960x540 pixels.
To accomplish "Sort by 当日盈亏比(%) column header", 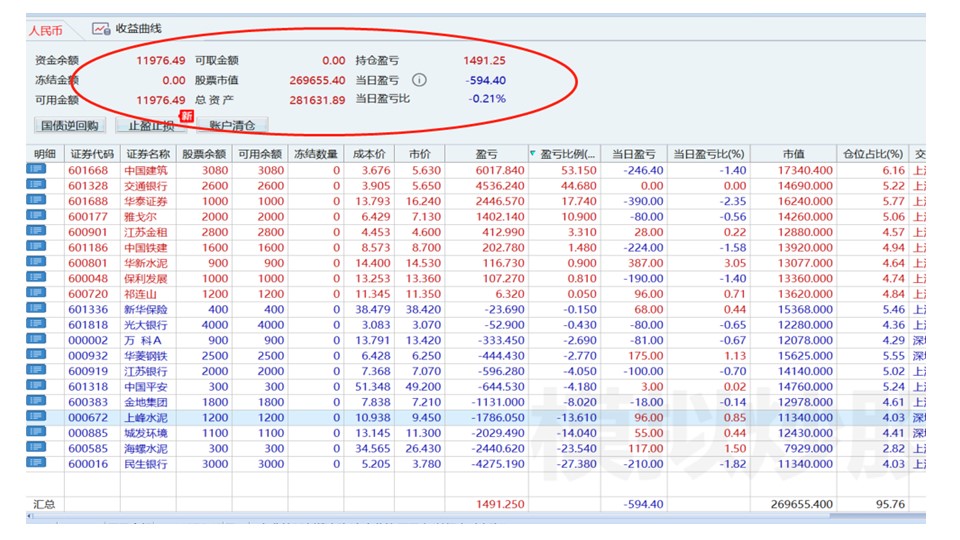I will (x=708, y=154).
